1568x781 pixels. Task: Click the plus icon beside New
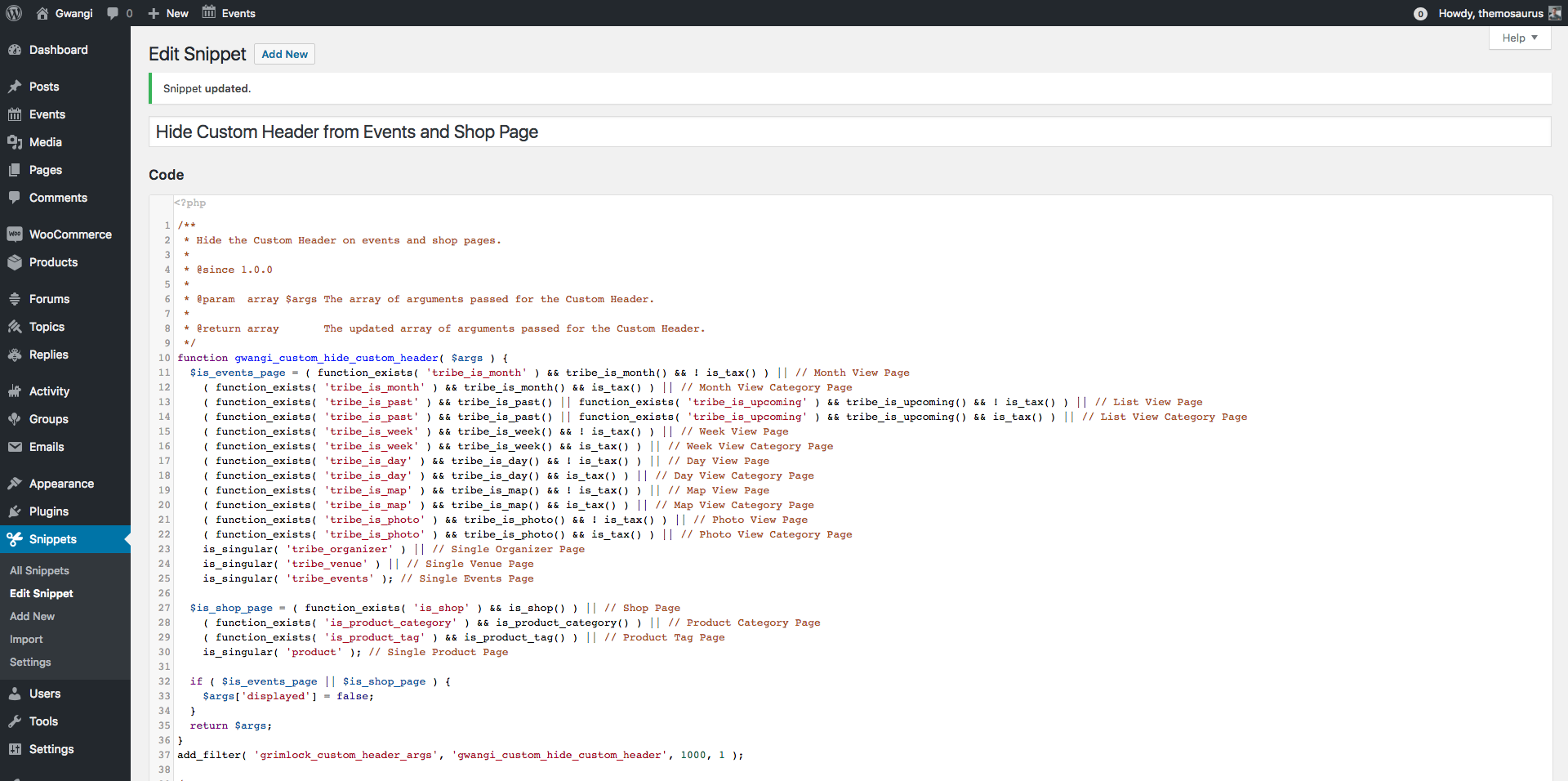coord(154,14)
